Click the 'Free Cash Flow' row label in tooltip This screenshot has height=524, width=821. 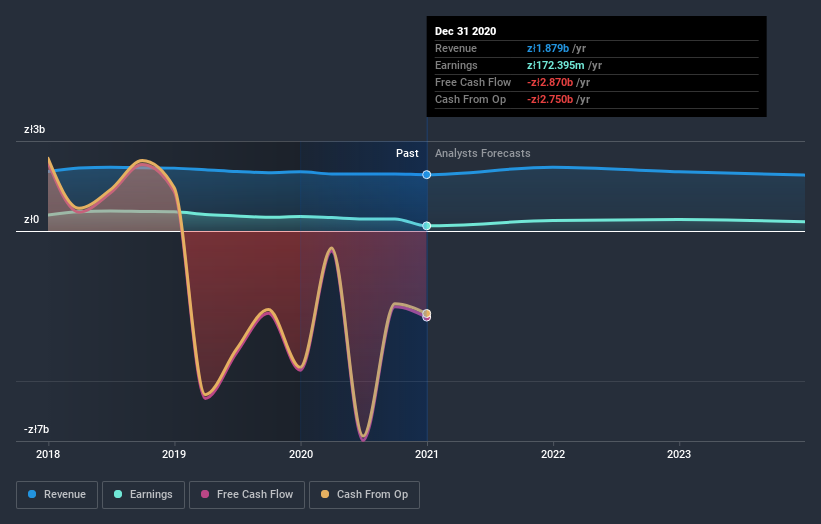[x=473, y=82]
